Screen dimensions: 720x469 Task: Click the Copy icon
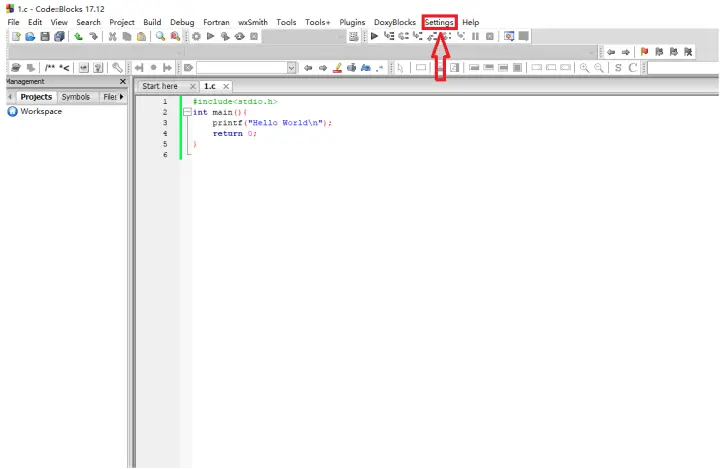pyautogui.click(x=127, y=36)
